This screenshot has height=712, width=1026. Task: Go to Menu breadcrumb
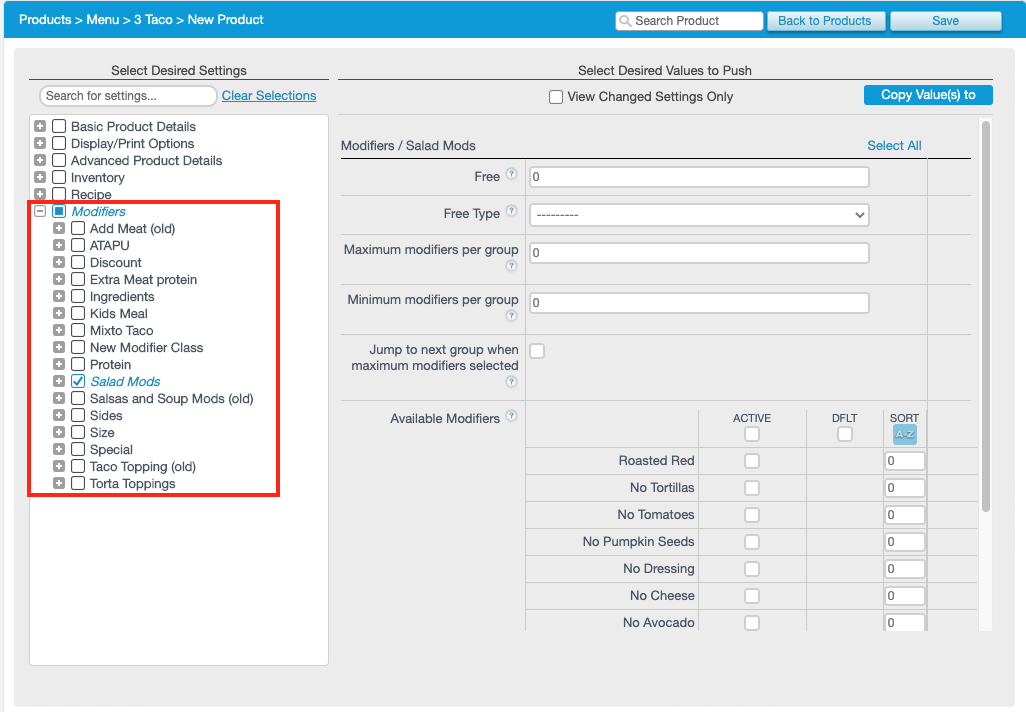point(103,20)
